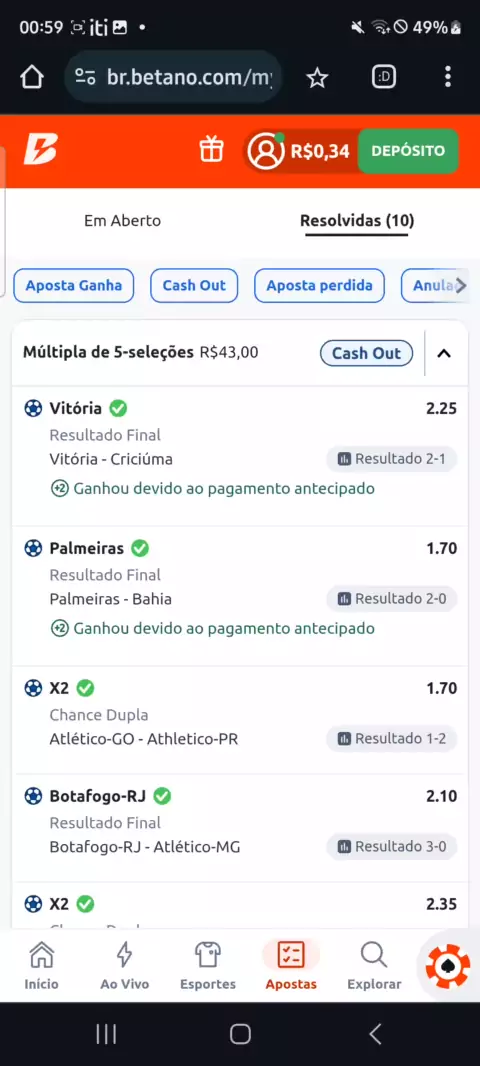480x1066 pixels.
Task: Collapse the Múltipla de 5-seleções bet
Action: (444, 353)
